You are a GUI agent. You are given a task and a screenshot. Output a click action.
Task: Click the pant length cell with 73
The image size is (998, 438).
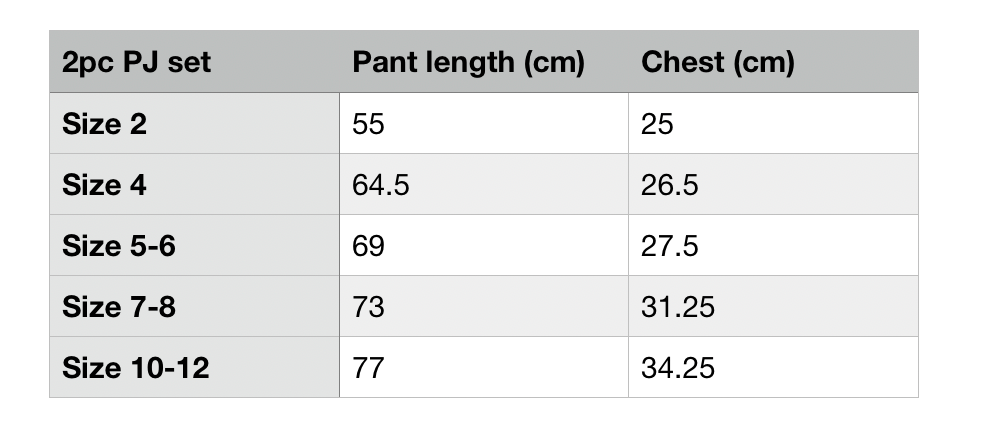pos(368,307)
